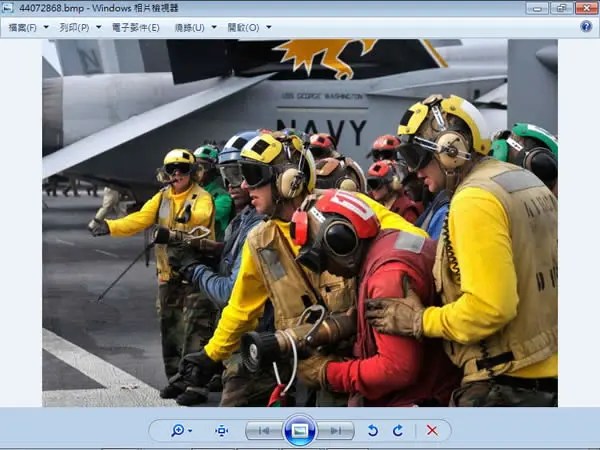Open the zoom magnifier control
This screenshot has width=600, height=450.
178,430
